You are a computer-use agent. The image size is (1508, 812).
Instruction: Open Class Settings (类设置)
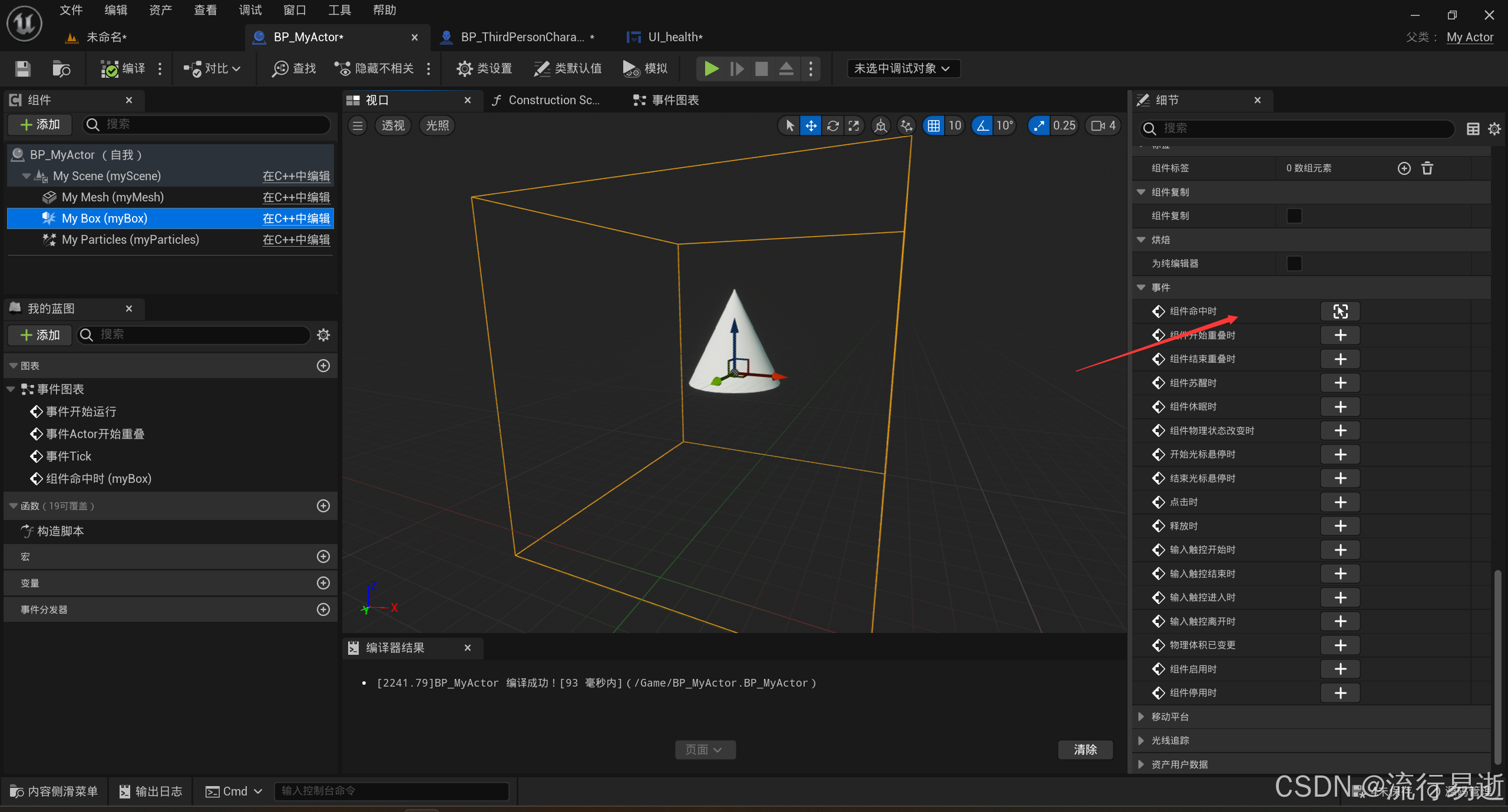coord(484,69)
